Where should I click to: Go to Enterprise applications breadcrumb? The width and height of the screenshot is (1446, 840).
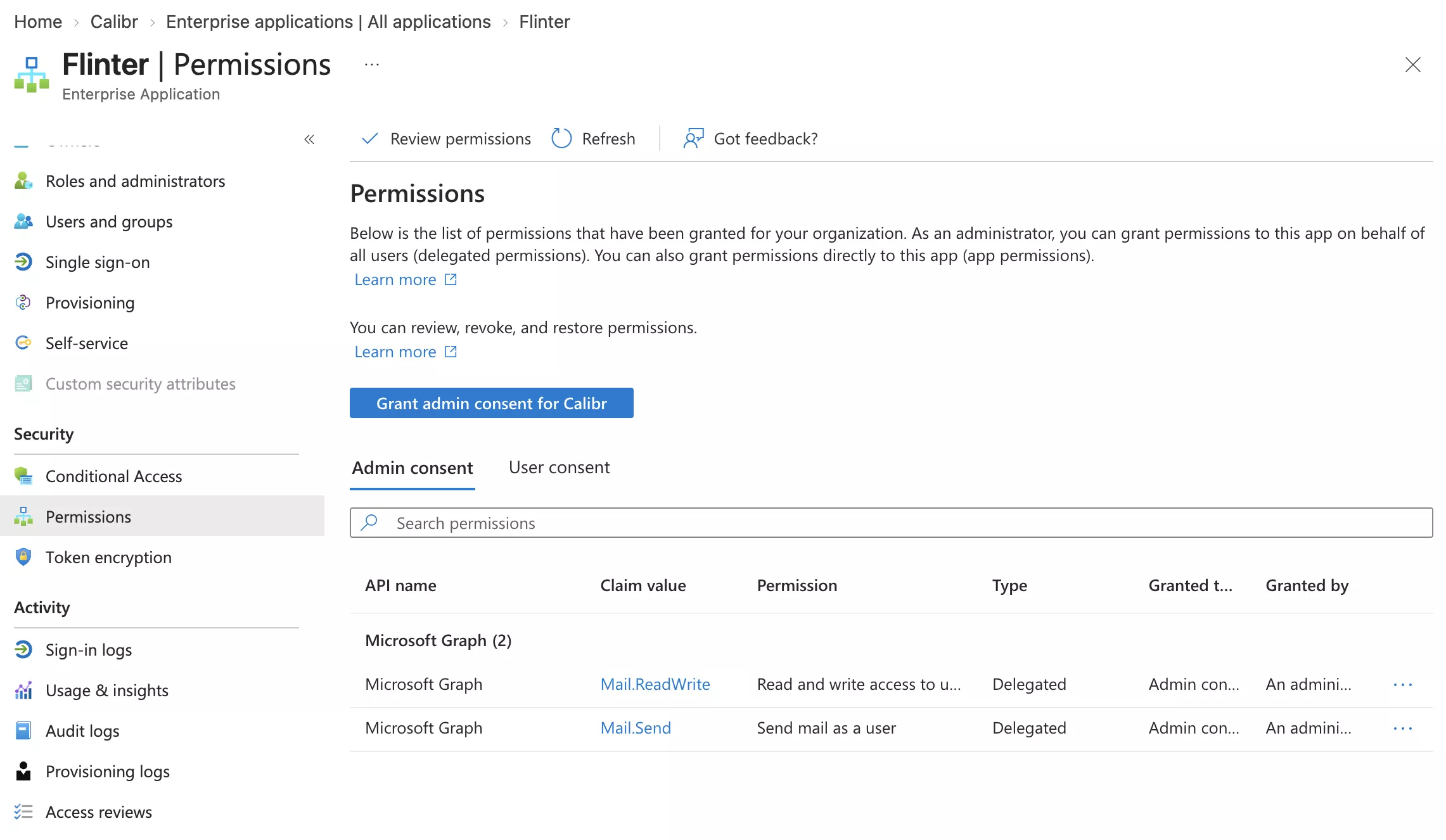click(x=328, y=22)
